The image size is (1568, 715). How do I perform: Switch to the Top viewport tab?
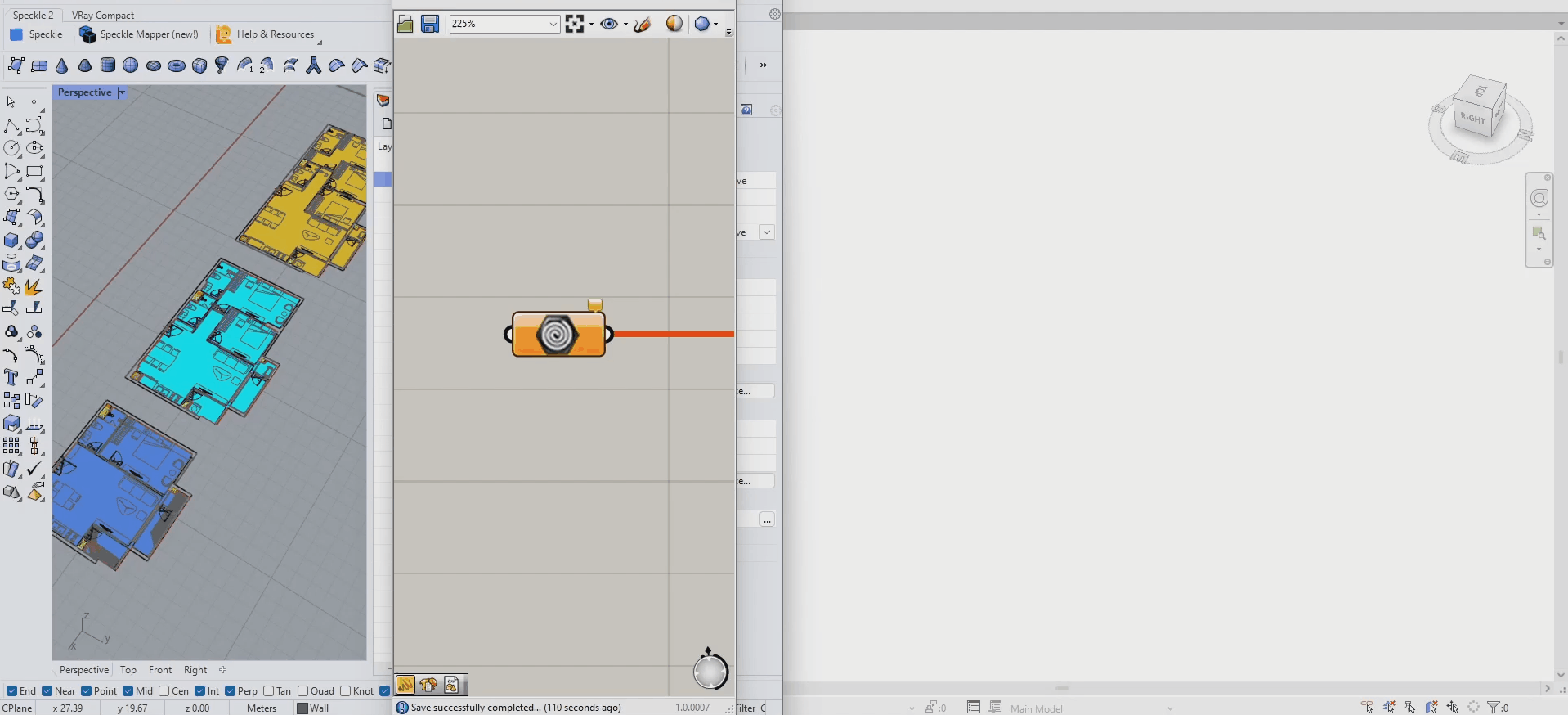pos(128,670)
